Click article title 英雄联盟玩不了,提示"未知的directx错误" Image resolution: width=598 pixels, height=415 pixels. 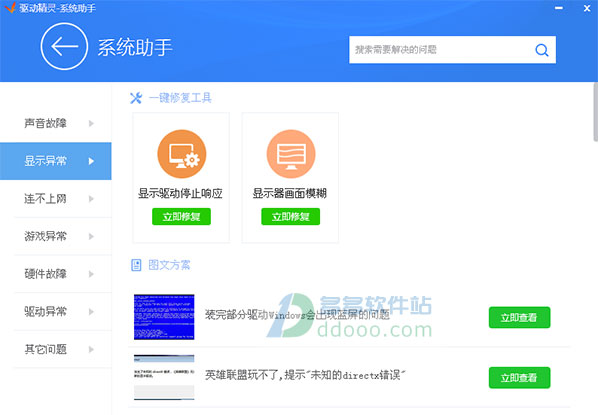pos(305,375)
